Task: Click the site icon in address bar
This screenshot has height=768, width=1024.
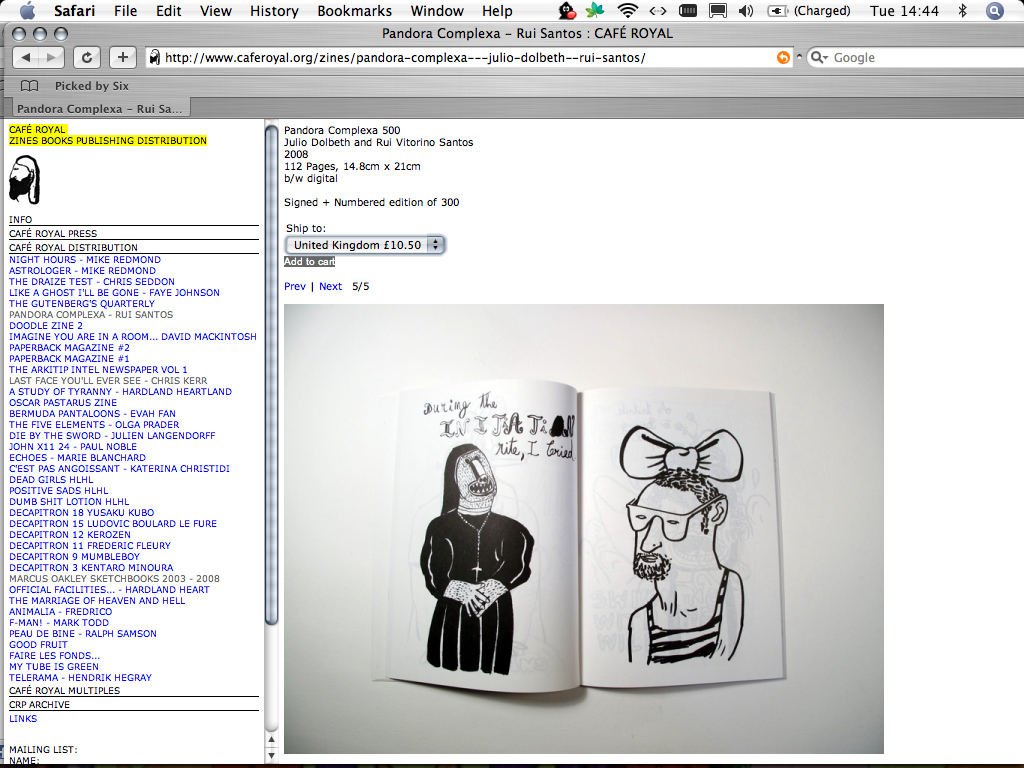Action: click(x=155, y=57)
